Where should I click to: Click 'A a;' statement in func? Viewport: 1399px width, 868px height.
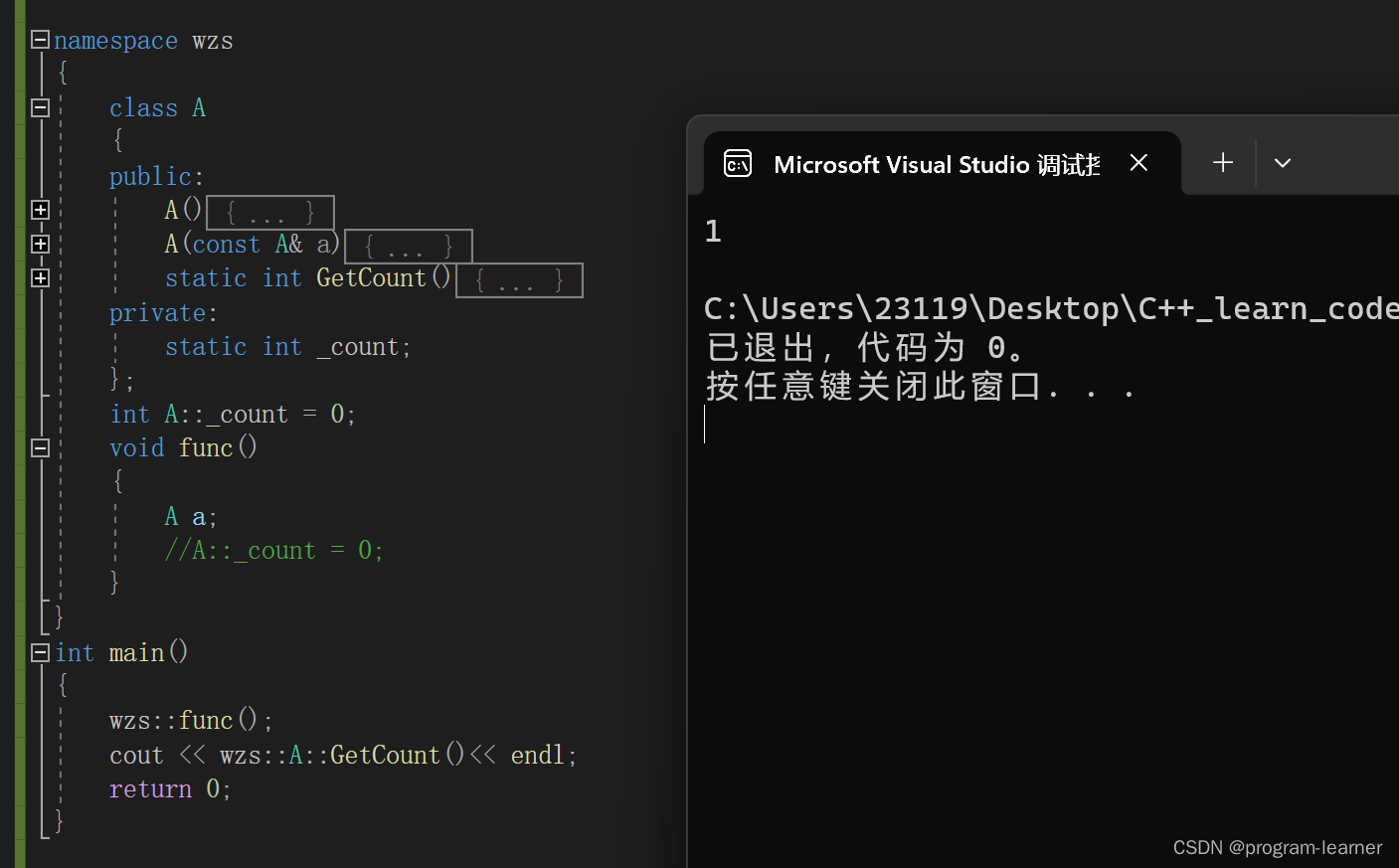[191, 517]
